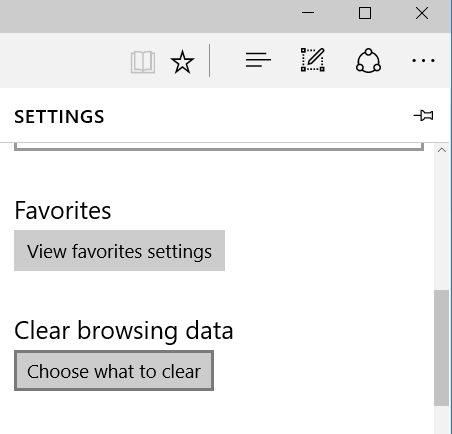Open More actions ellipsis menu
Viewport: 452px width, 434px height.
(423, 61)
